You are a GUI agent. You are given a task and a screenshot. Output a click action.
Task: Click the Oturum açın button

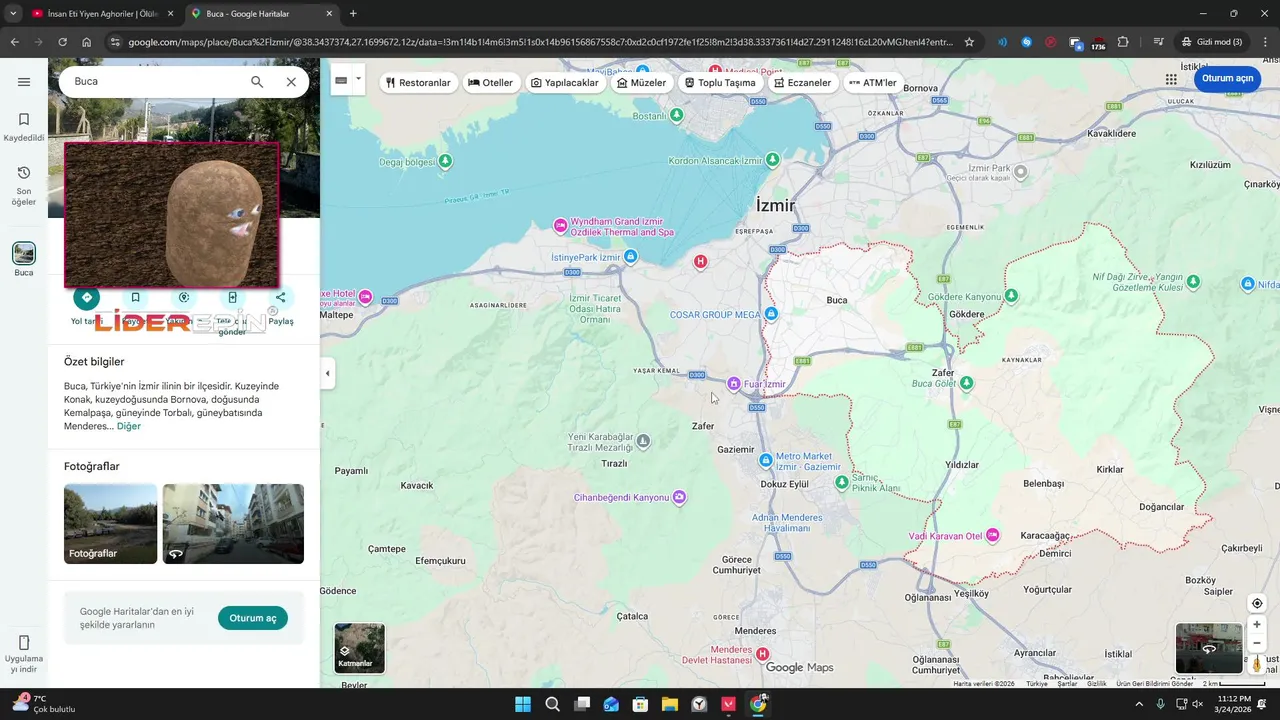pos(1227,79)
